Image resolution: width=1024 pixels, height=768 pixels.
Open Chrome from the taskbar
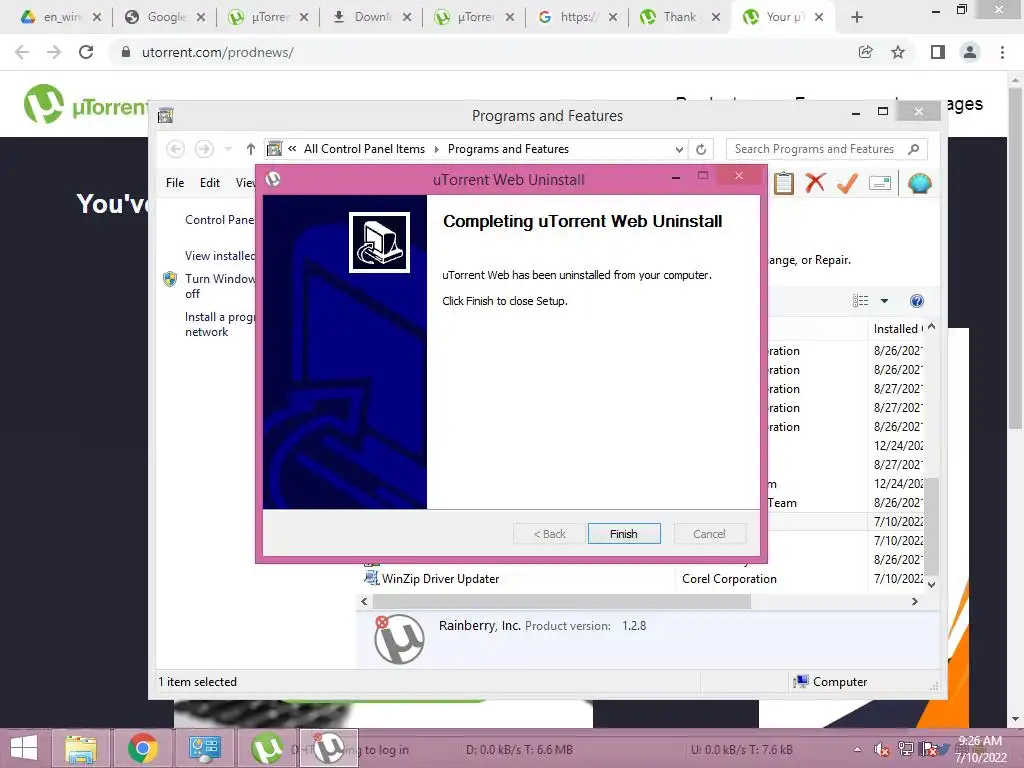tap(142, 748)
